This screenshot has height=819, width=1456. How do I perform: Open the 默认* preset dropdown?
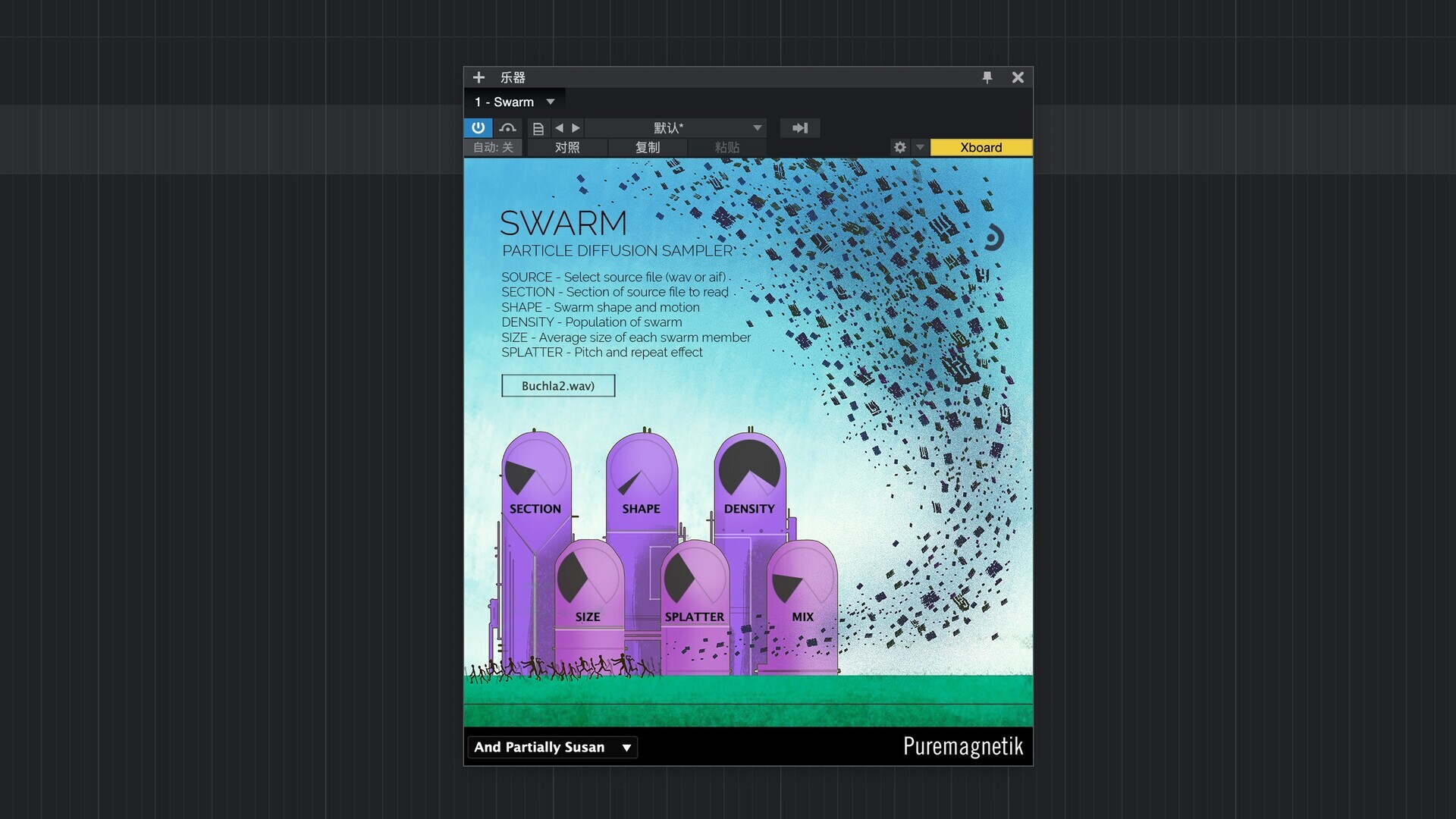coord(676,128)
